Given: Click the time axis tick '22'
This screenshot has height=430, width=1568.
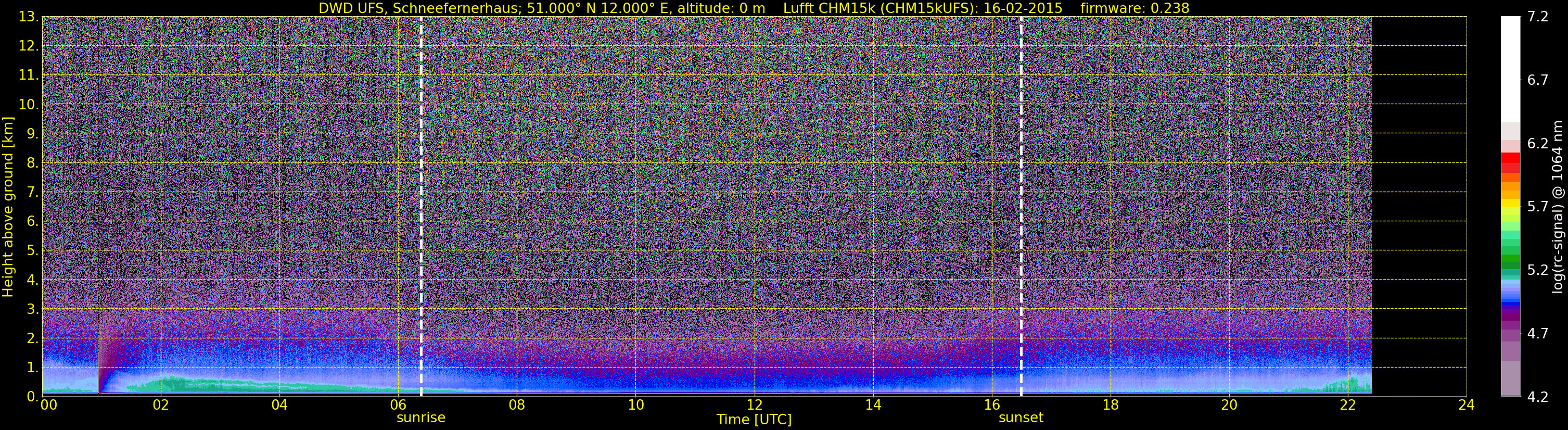Looking at the screenshot, I should [1348, 405].
